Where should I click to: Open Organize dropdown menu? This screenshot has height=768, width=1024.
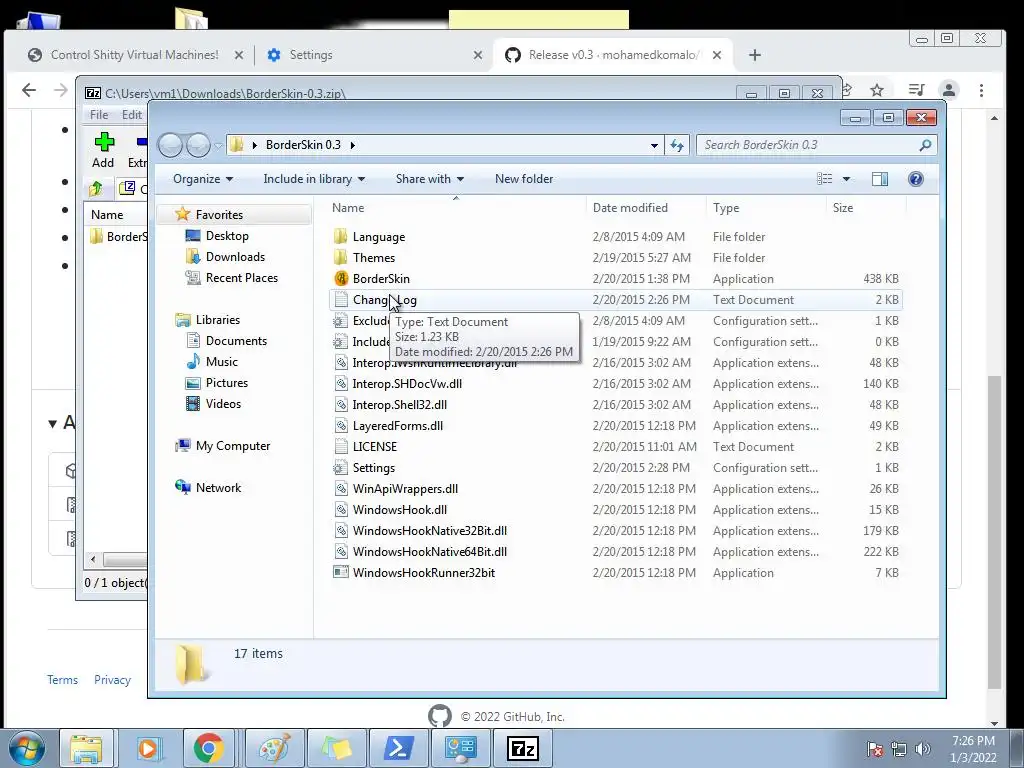[x=202, y=179]
